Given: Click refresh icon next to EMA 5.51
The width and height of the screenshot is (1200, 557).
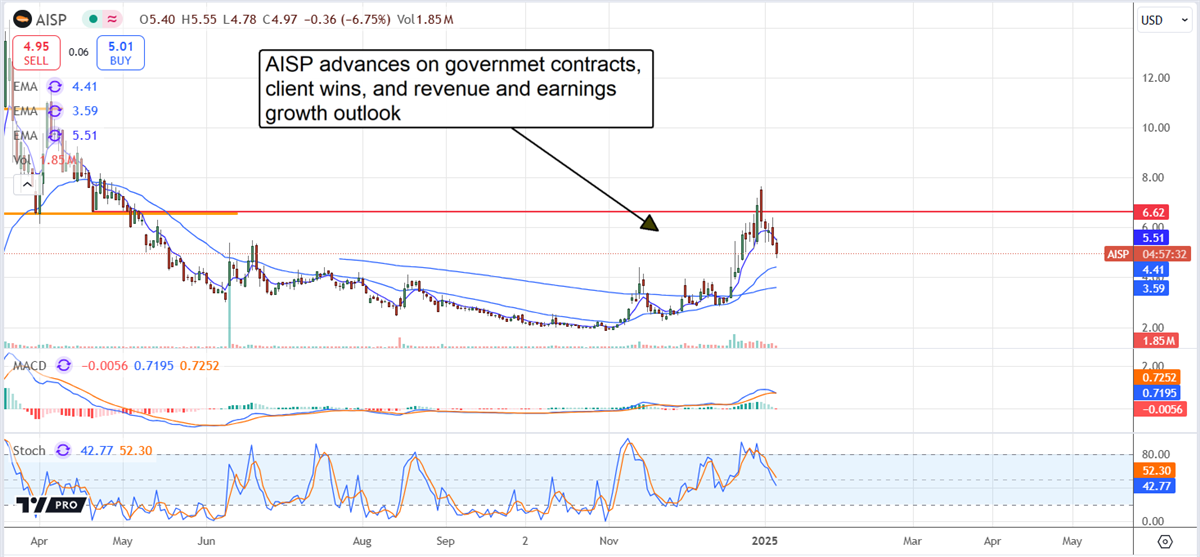Looking at the screenshot, I should [54, 135].
